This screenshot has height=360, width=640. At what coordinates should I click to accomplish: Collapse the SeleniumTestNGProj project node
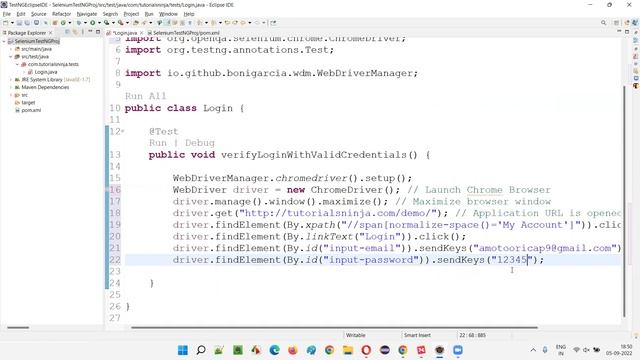click(4, 41)
